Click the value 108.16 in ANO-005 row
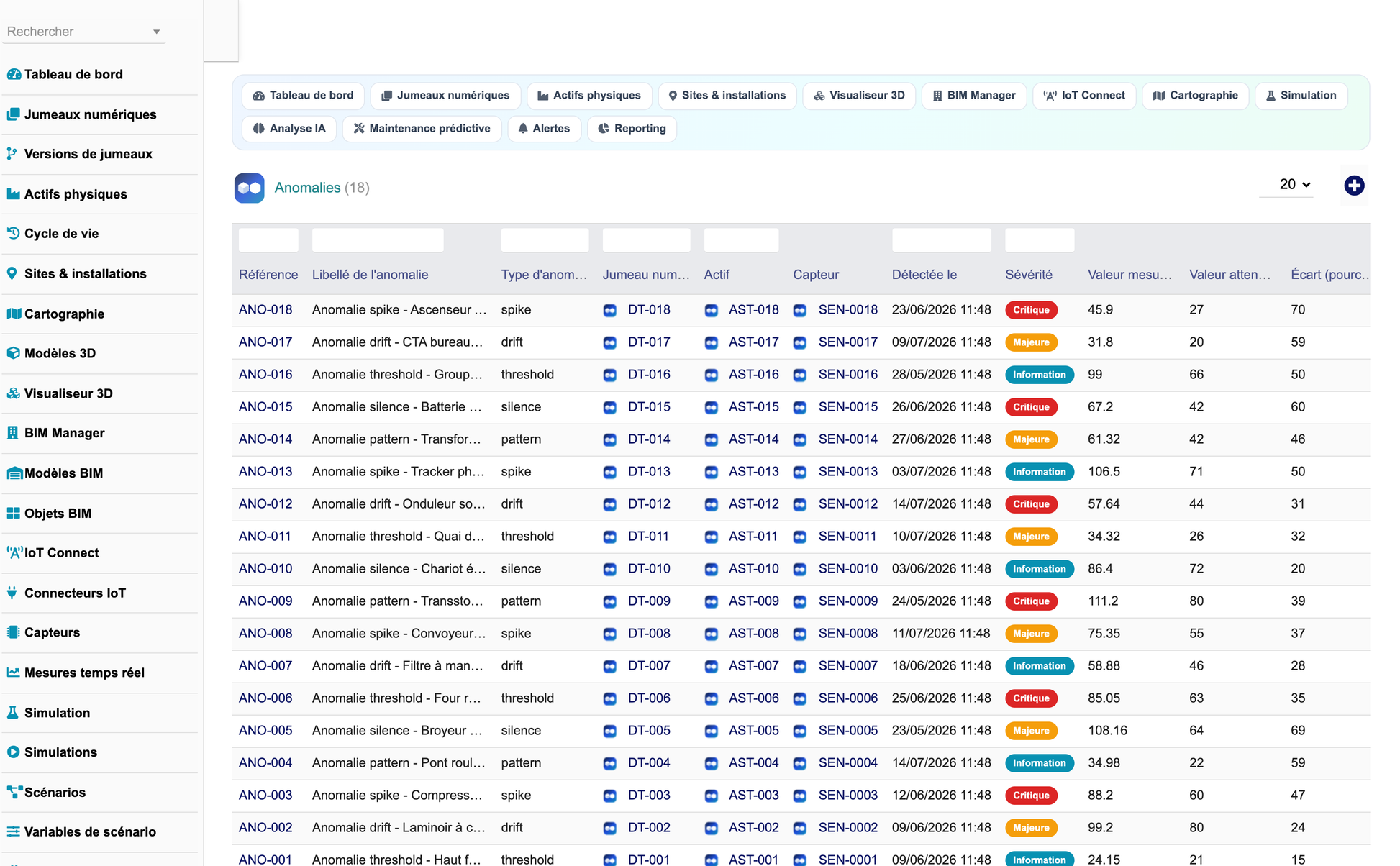 point(1108,731)
